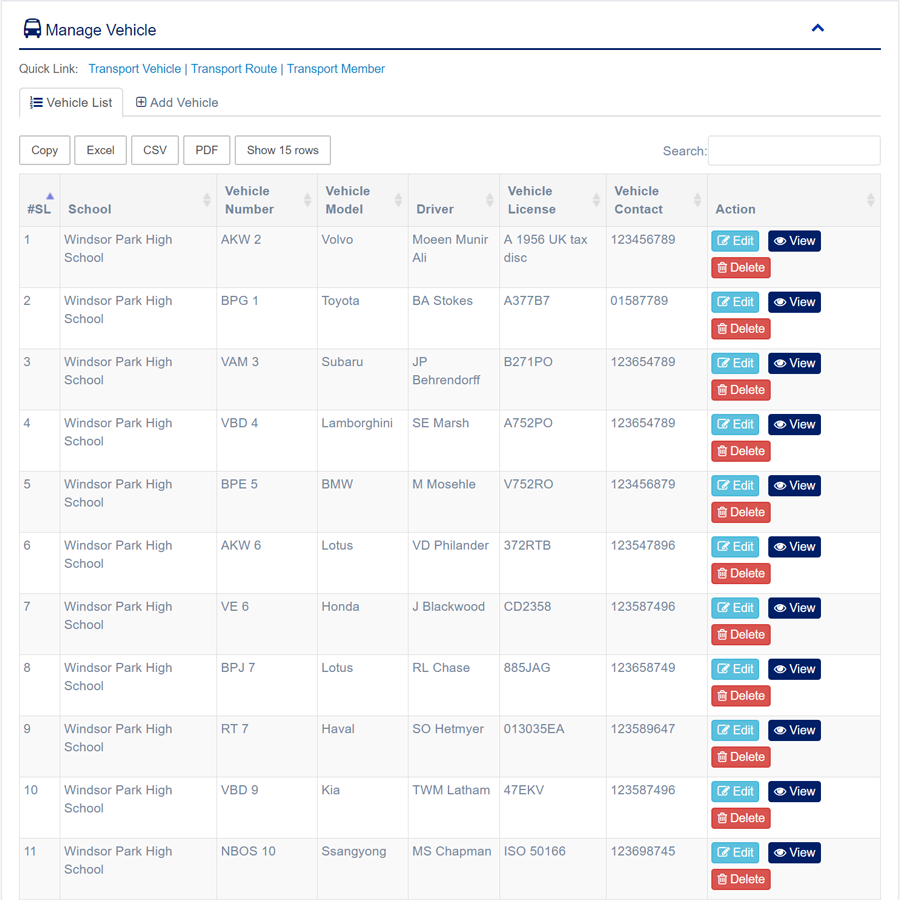Export the table using Excel button
Screen dimensions: 900x900
point(100,150)
